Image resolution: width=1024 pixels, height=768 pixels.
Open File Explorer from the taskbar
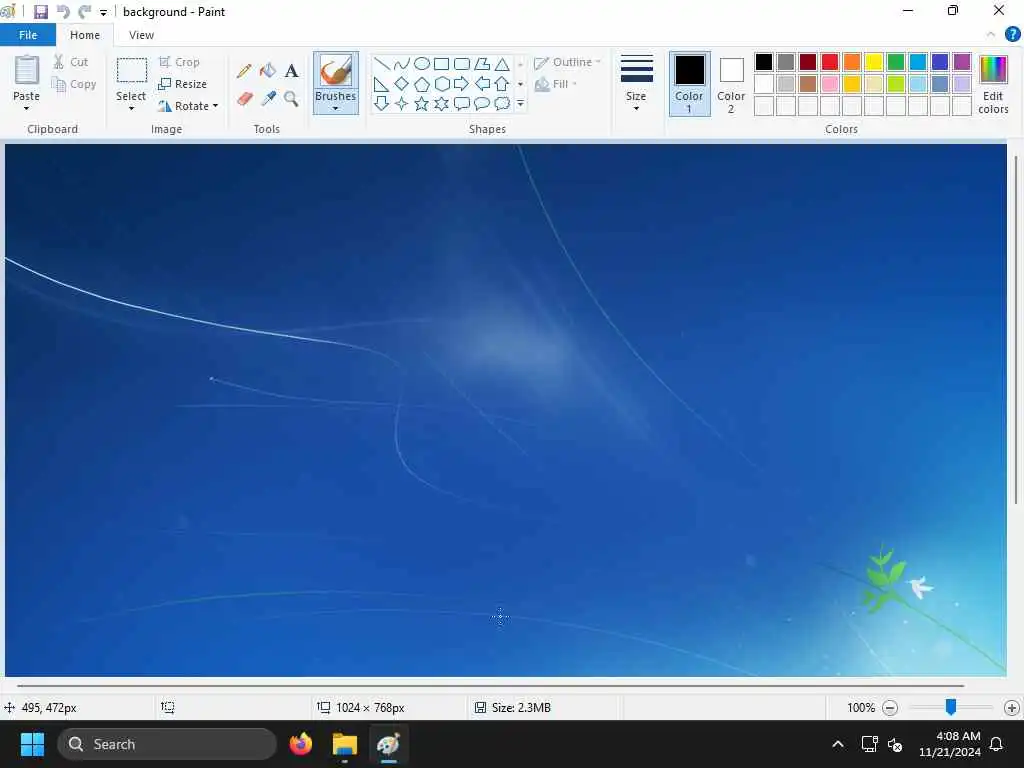344,744
